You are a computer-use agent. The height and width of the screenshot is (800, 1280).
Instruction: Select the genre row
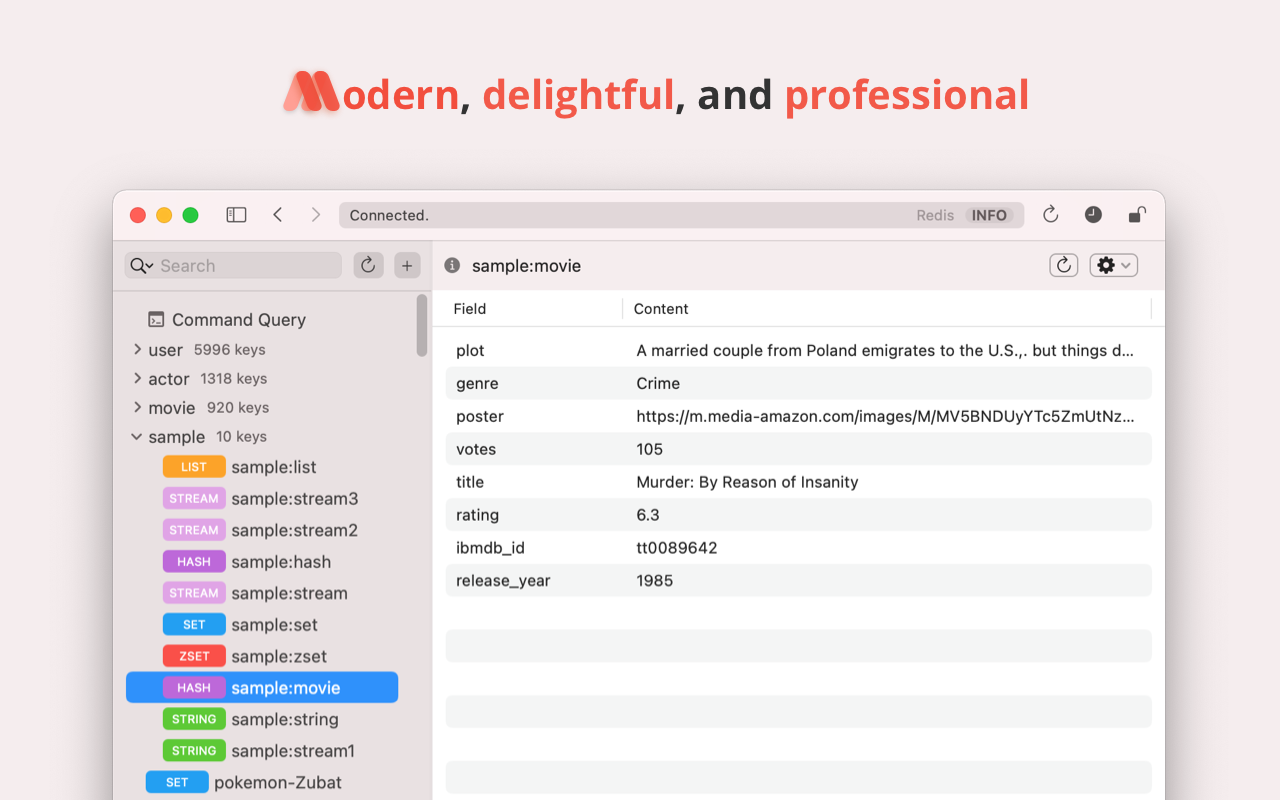click(799, 384)
